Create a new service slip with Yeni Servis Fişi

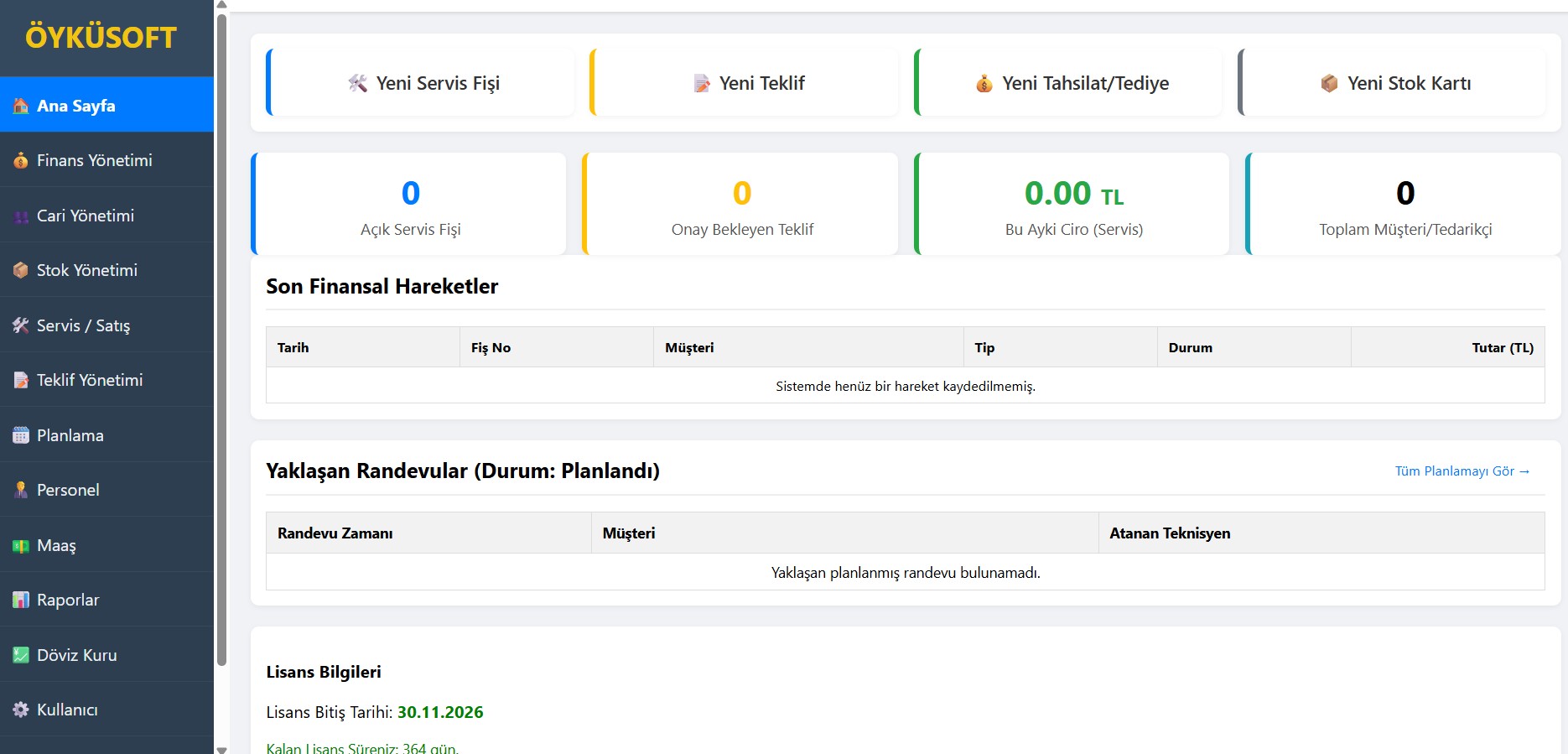(x=423, y=83)
